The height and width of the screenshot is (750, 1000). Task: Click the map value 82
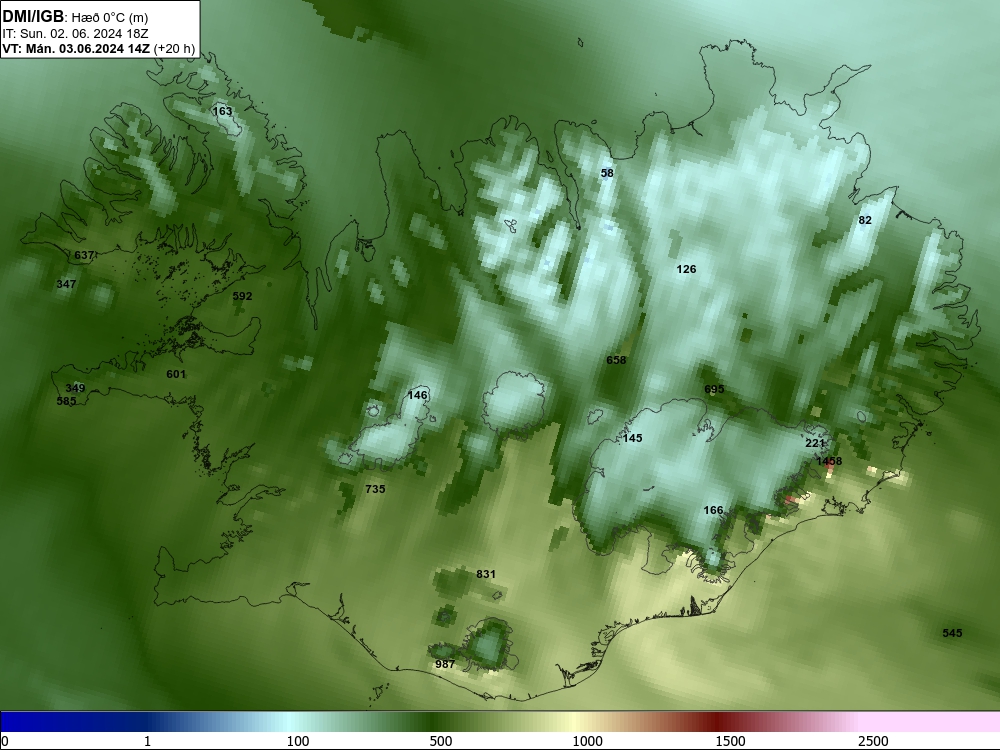tap(865, 220)
